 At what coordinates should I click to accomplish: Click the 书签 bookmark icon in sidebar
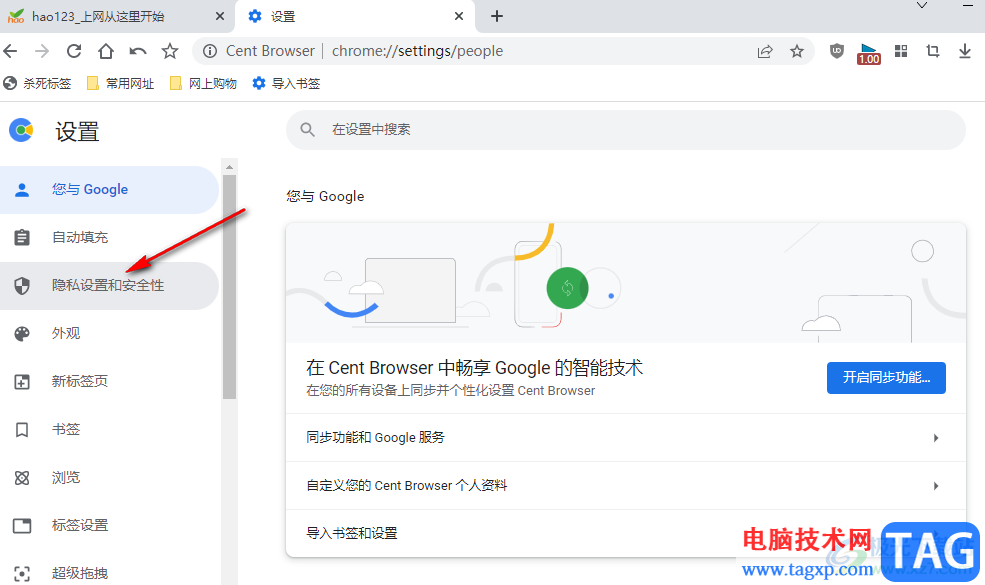(x=22, y=430)
